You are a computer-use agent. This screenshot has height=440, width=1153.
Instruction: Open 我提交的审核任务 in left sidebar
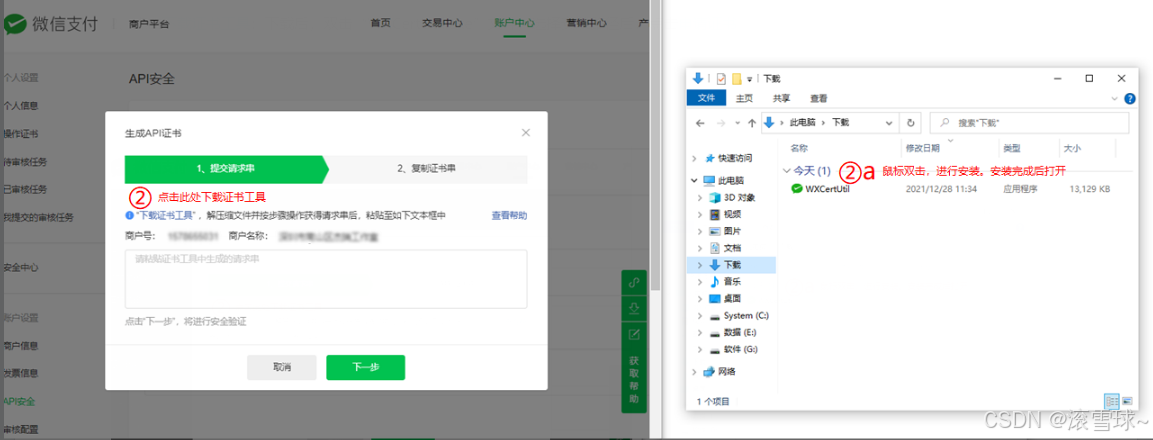click(x=38, y=218)
